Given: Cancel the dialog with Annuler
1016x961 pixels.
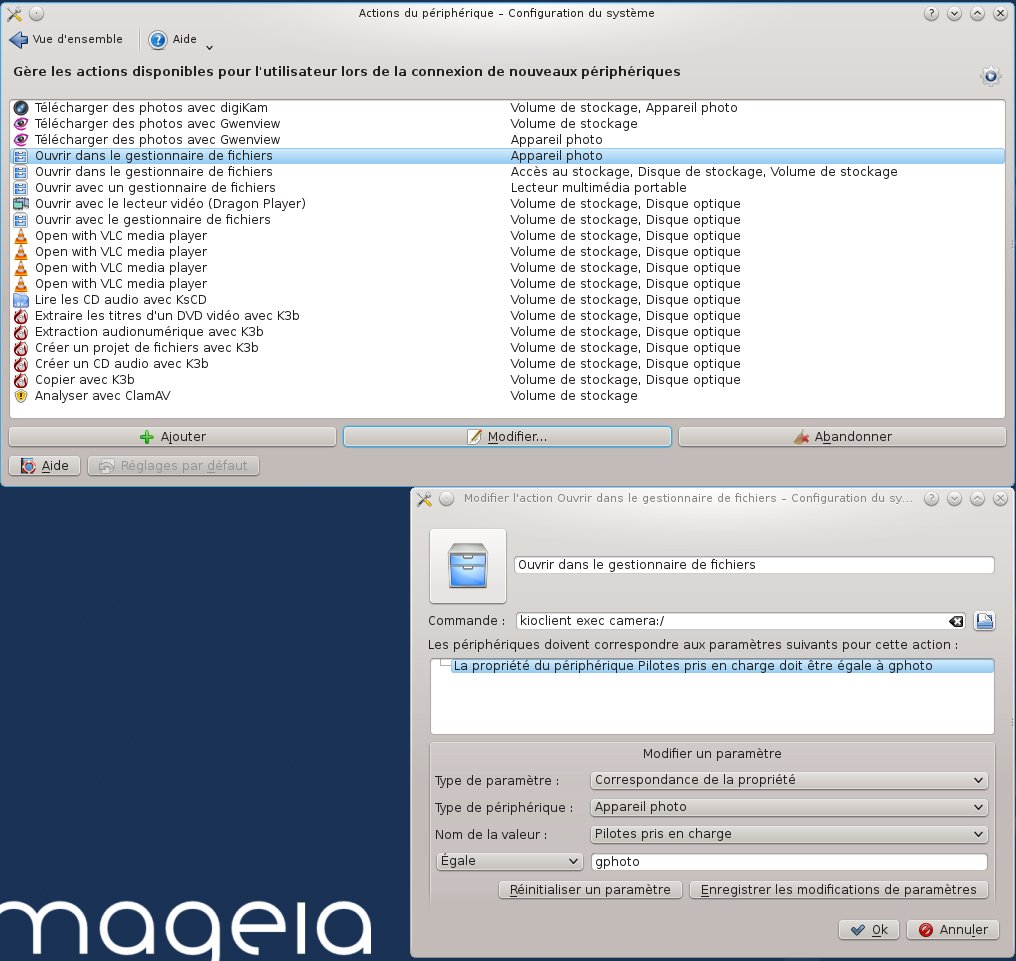Looking at the screenshot, I should (953, 930).
